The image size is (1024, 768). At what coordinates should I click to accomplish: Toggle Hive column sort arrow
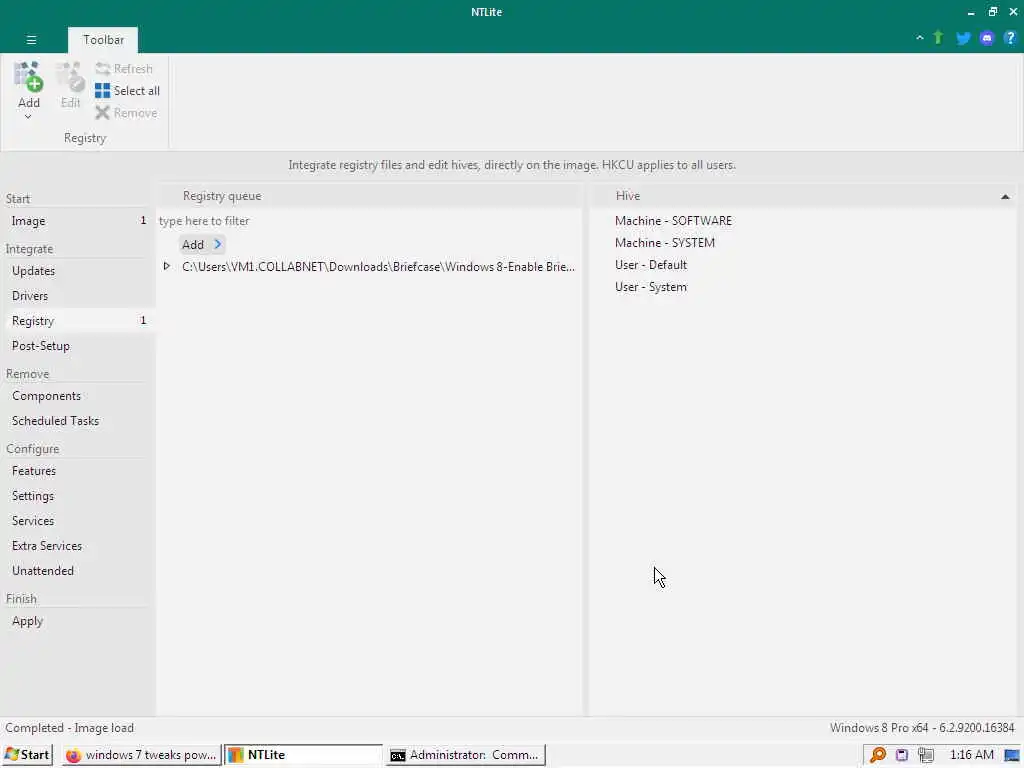click(x=1005, y=197)
